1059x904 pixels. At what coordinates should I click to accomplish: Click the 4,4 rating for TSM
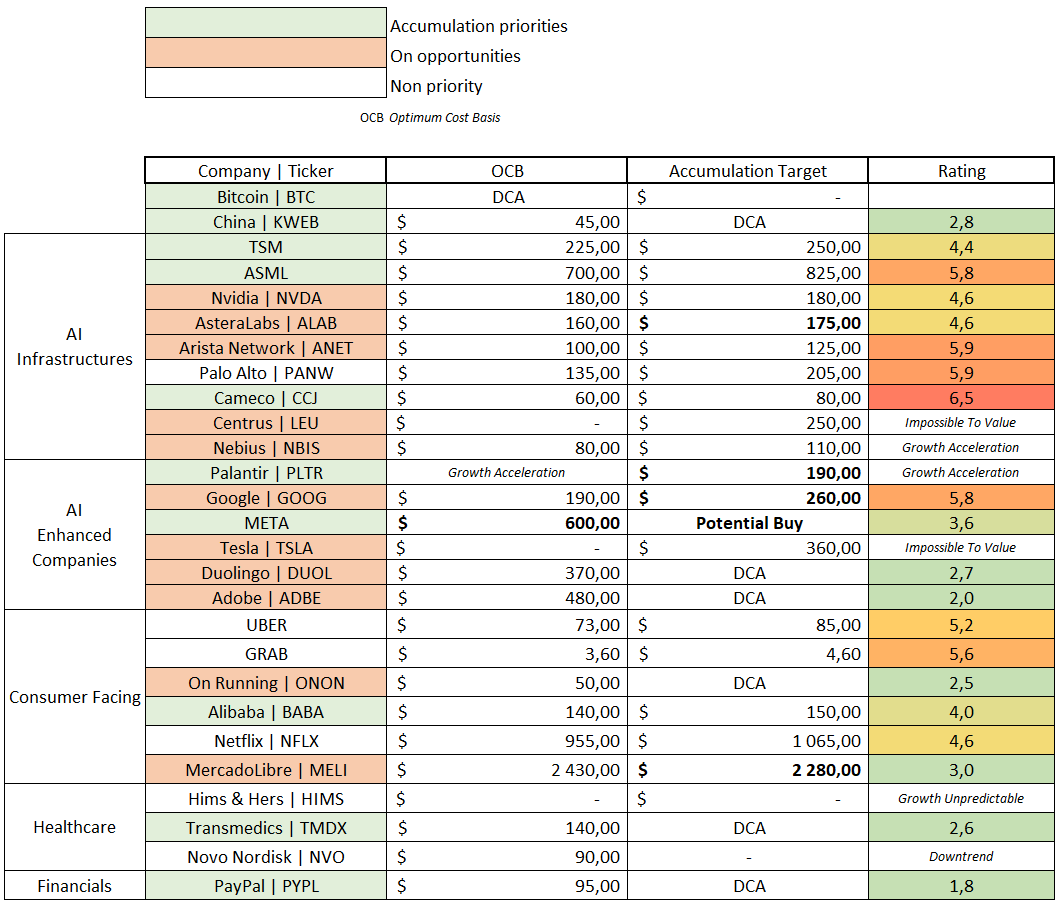961,247
